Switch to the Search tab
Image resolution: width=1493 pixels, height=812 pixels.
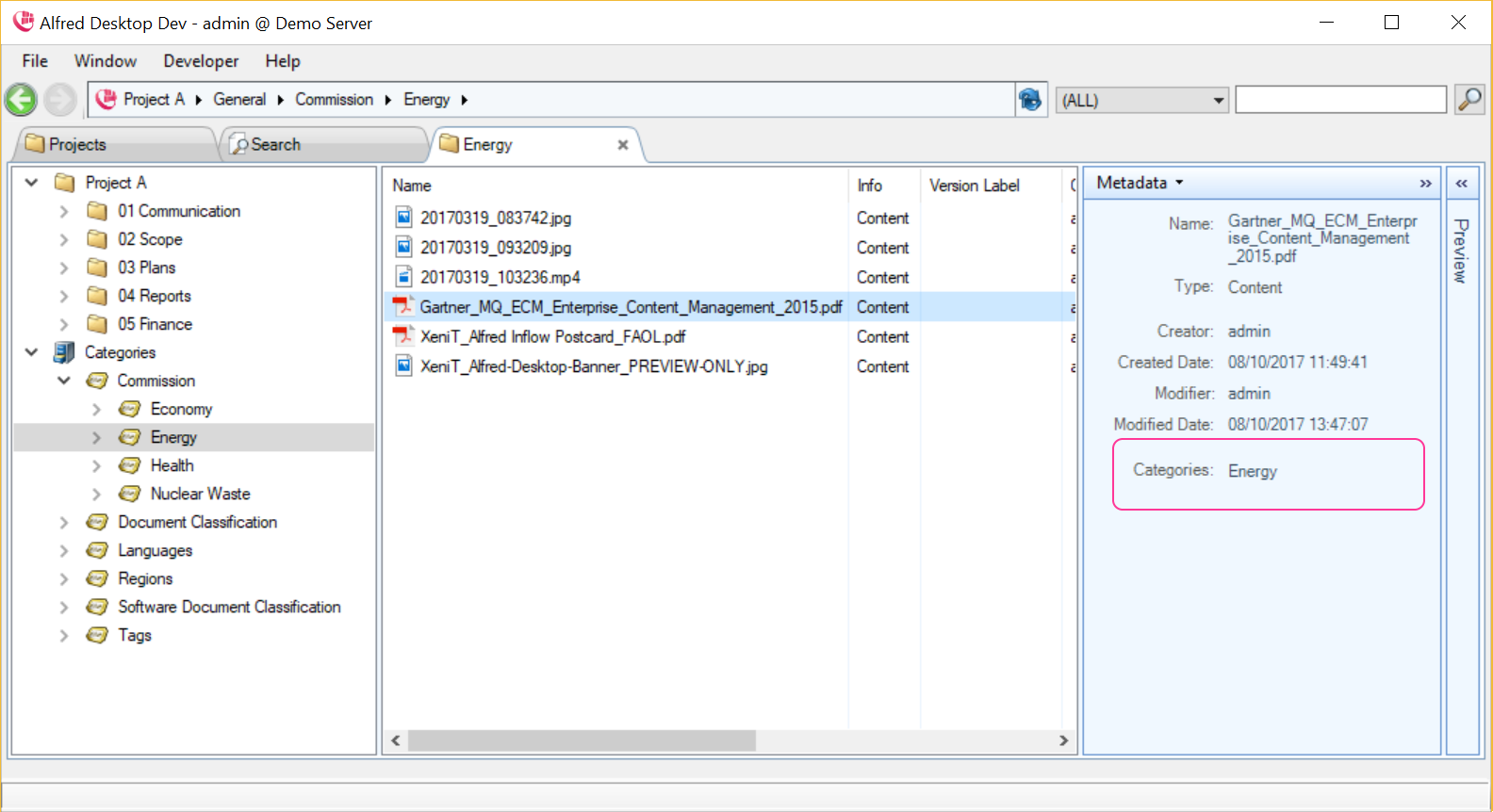(275, 145)
